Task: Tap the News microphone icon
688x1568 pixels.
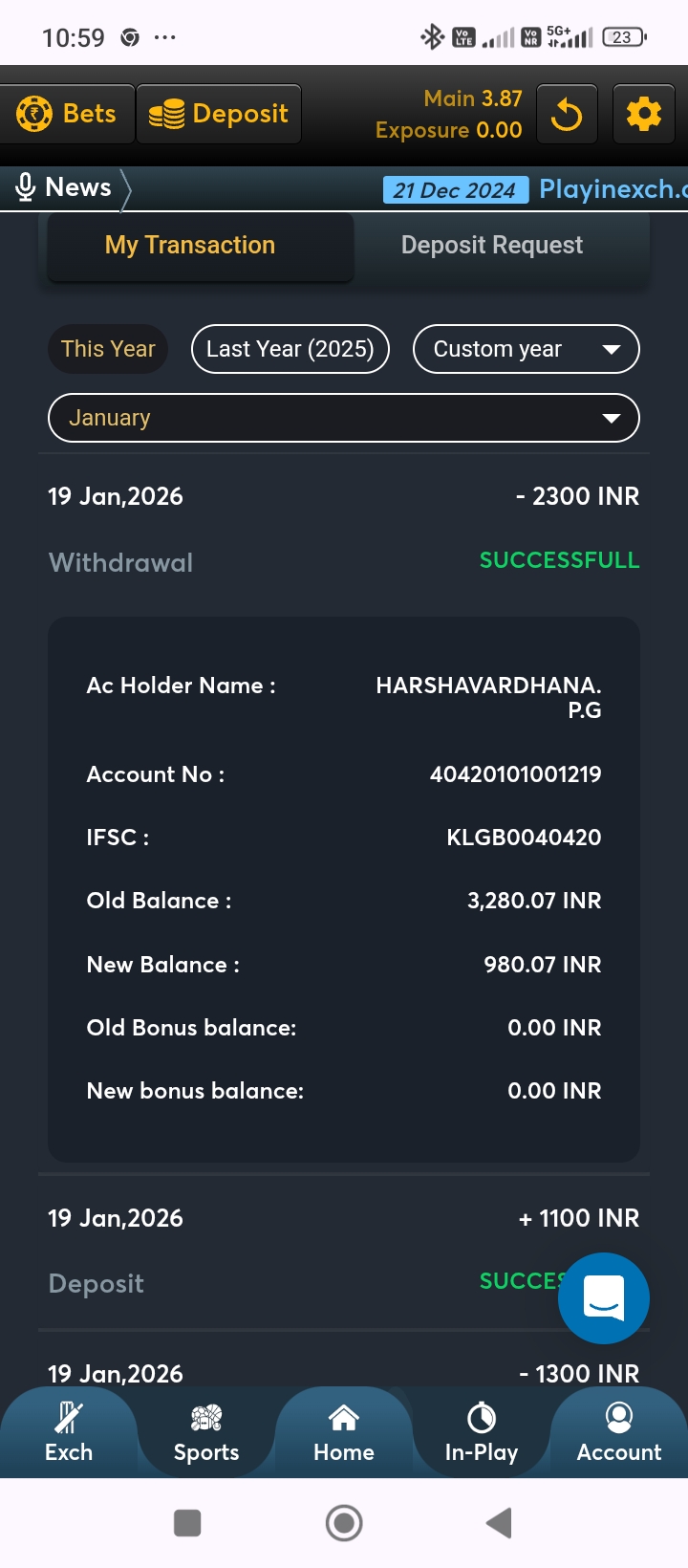Action: [26, 187]
